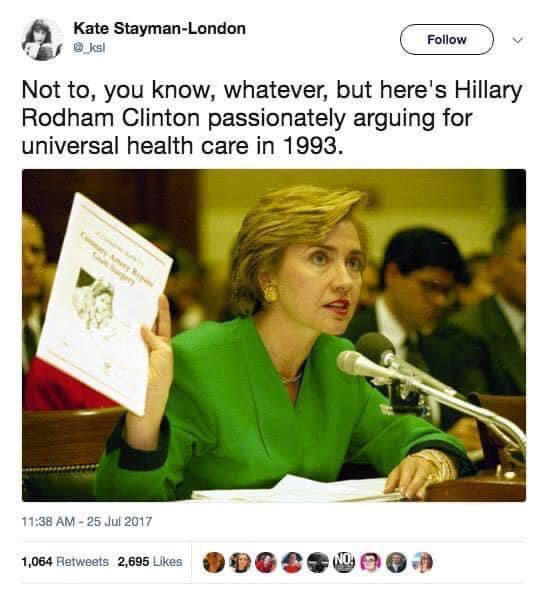Open the avatar of the man in a suit

pos(396,562)
